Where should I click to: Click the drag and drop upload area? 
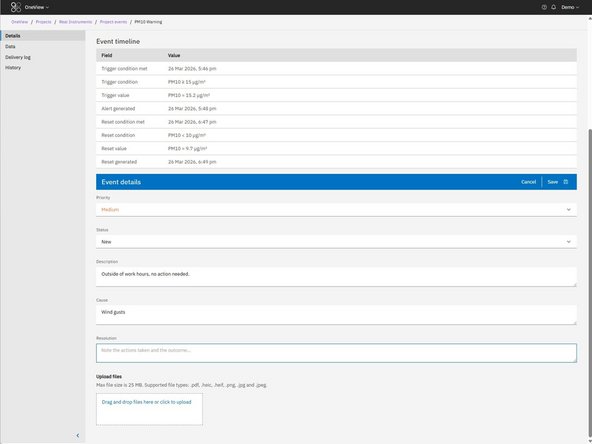click(x=149, y=409)
